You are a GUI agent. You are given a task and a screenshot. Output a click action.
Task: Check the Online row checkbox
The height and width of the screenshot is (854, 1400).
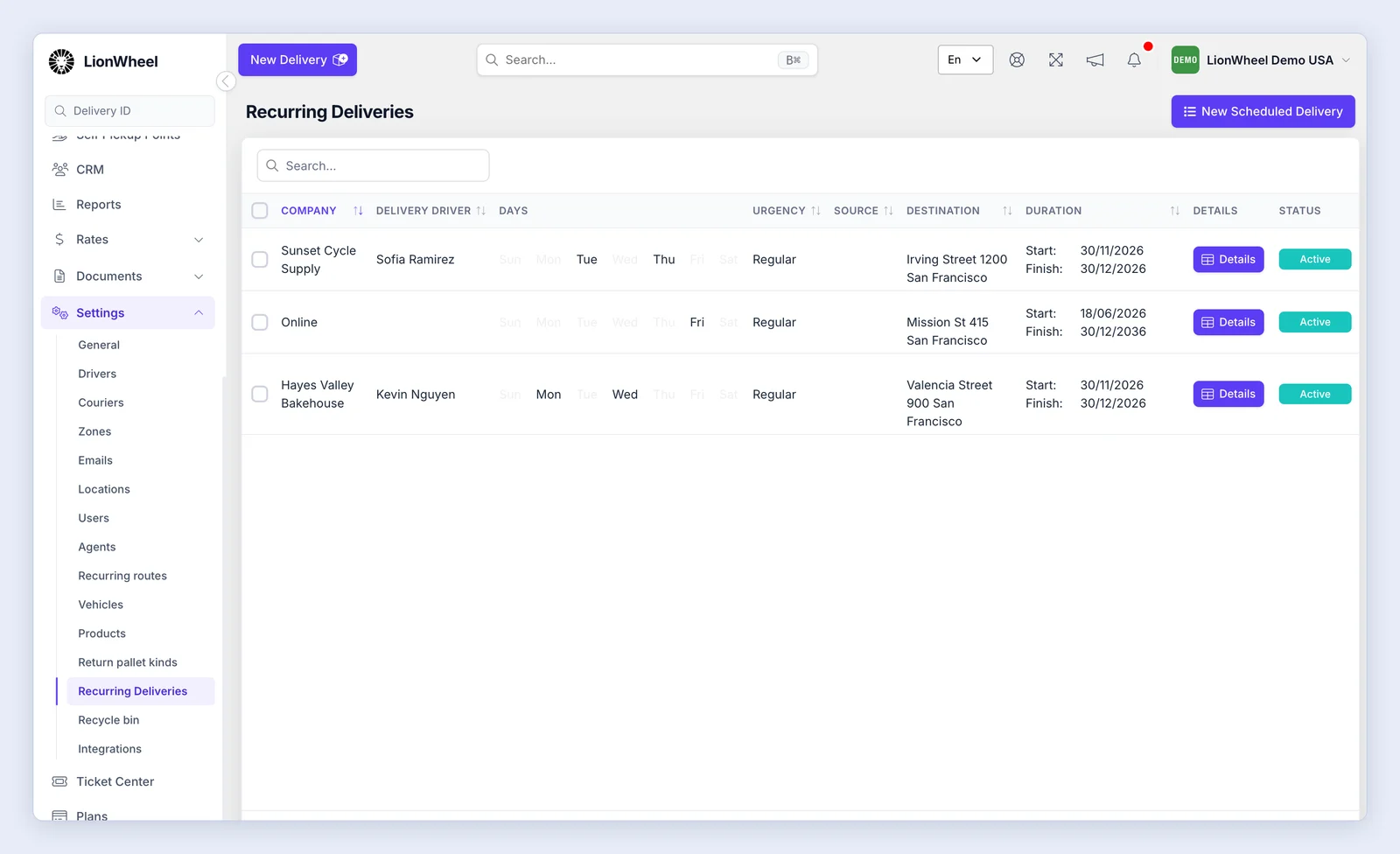pyautogui.click(x=260, y=323)
